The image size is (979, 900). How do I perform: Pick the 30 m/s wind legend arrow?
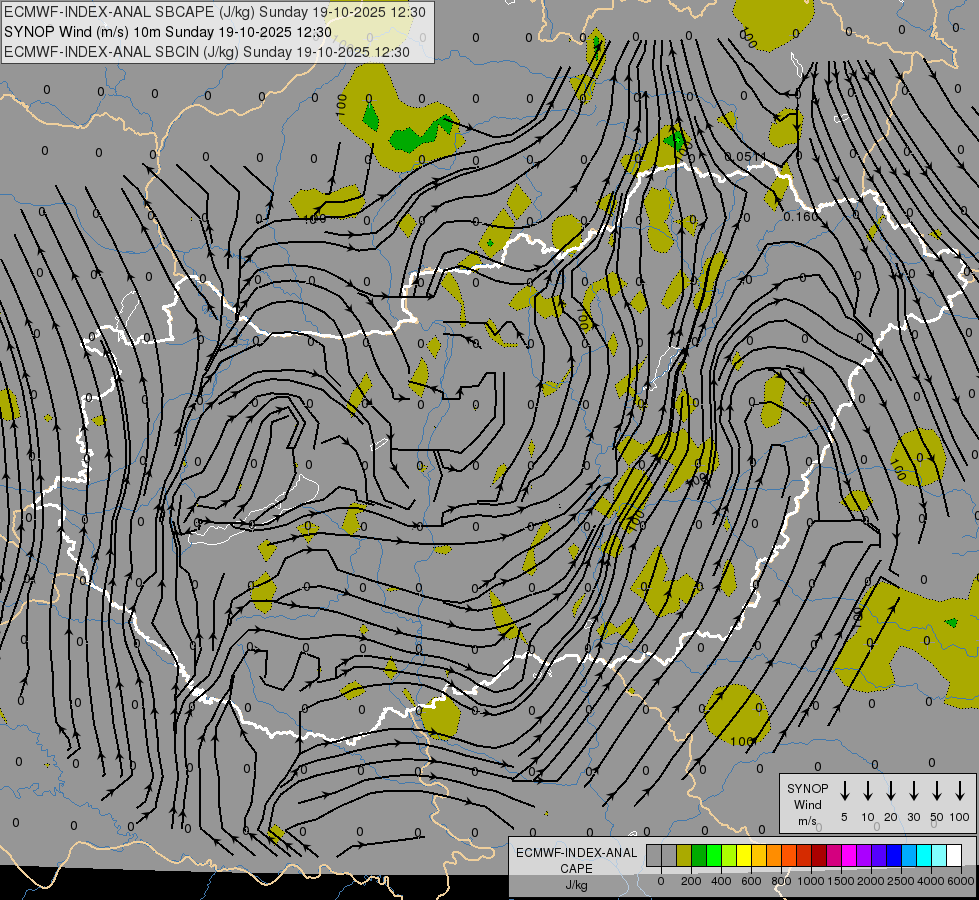[914, 791]
